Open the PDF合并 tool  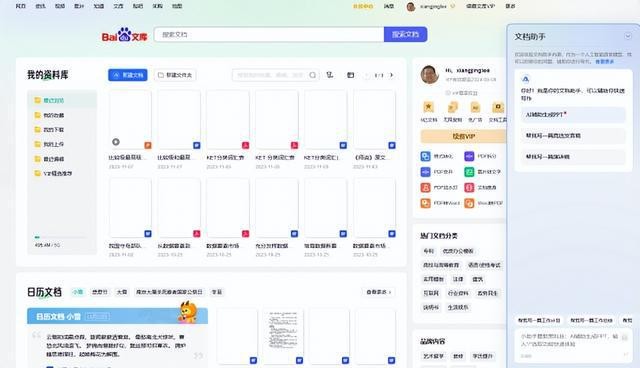click(437, 172)
